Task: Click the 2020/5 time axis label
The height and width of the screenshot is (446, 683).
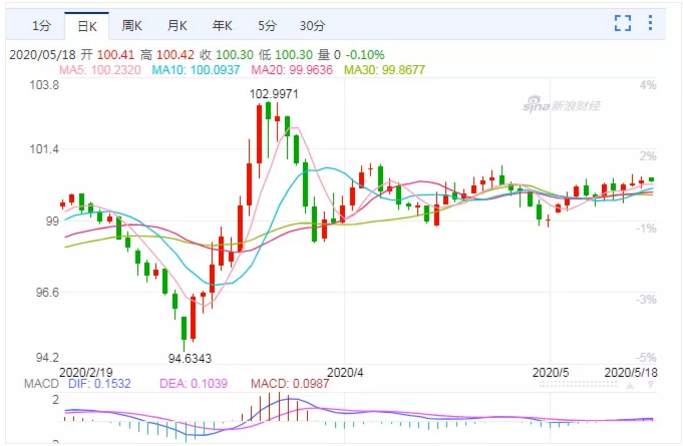Action: [551, 373]
